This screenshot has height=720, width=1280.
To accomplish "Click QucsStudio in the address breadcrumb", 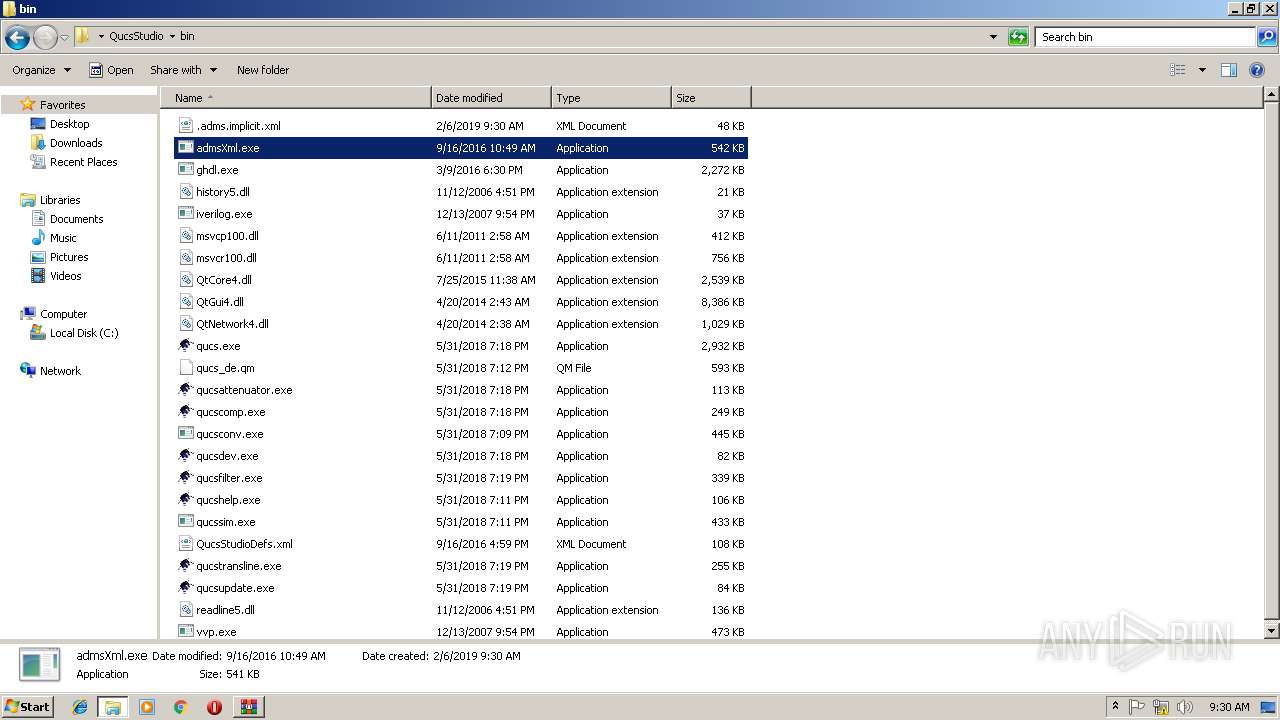I will 136,36.
